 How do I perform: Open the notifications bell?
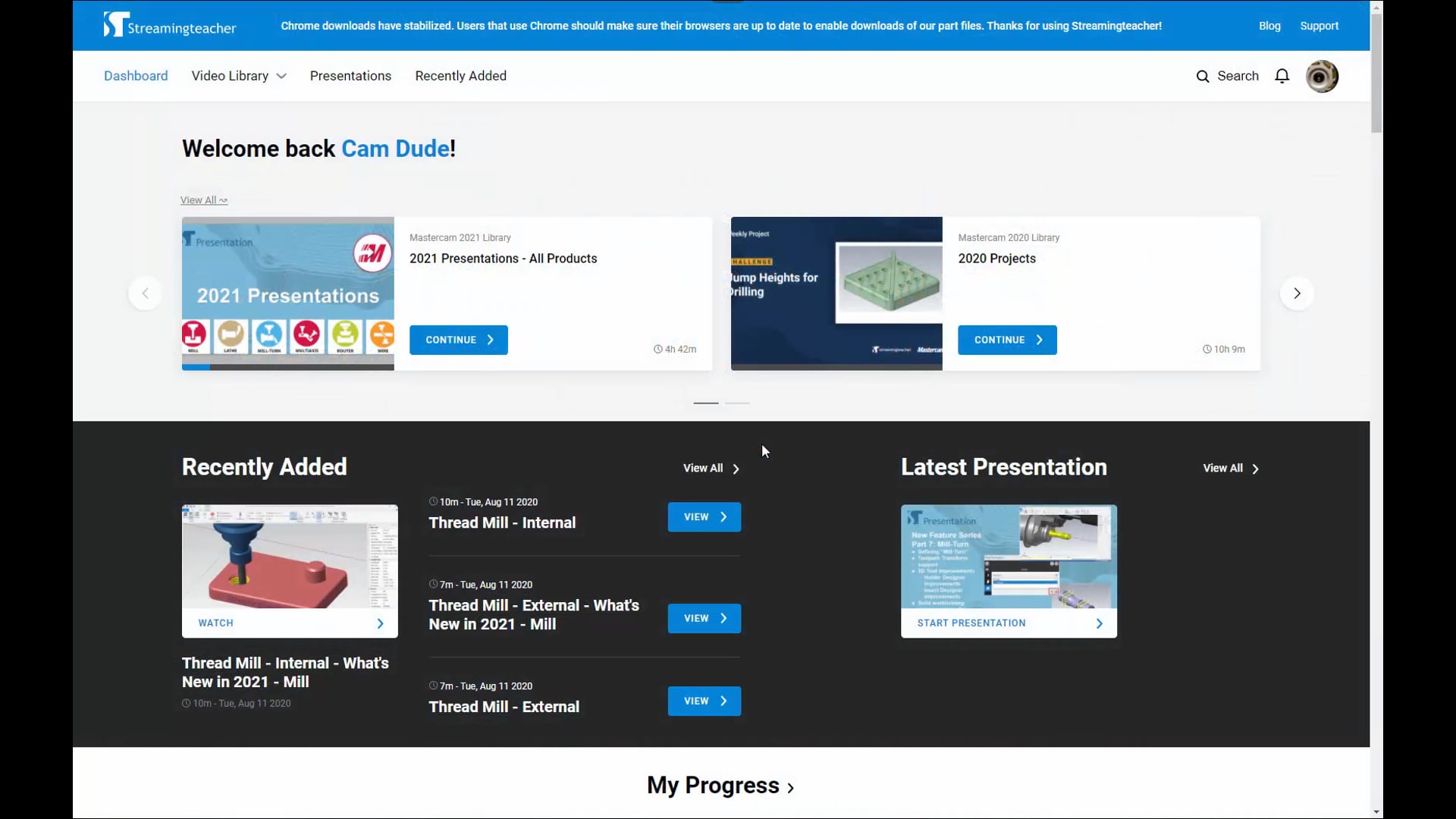(1282, 76)
